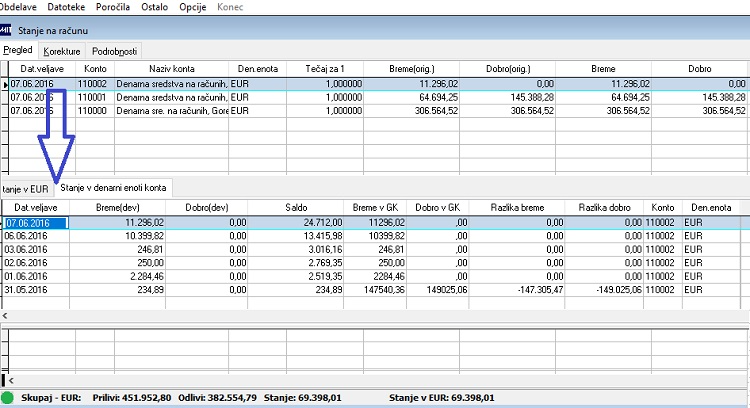Viewport: 750px width, 408px height.
Task: Open the Konec menu
Action: point(230,7)
